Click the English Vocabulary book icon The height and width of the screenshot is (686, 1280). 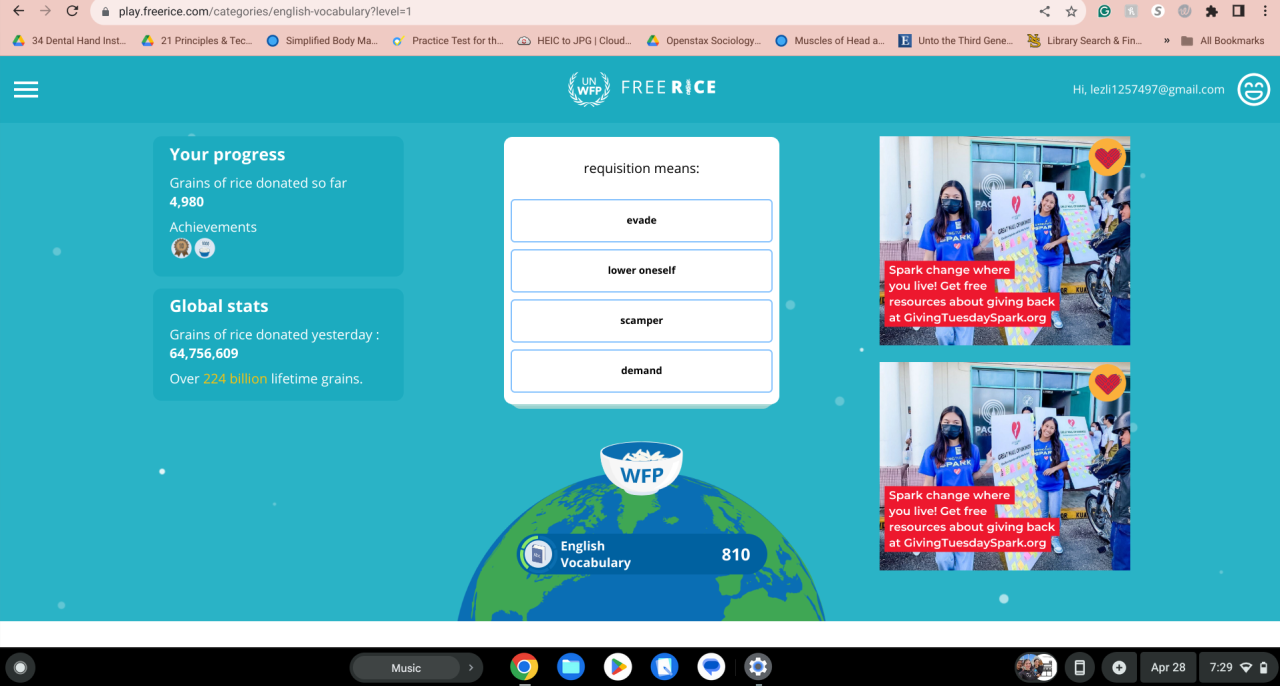pyautogui.click(x=538, y=554)
